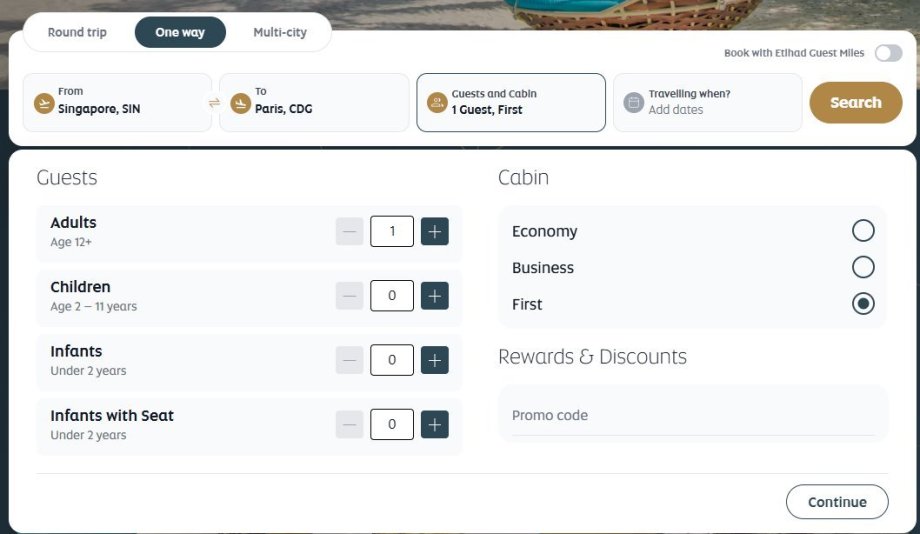Add an Infant with Seat using plus

pos(435,424)
